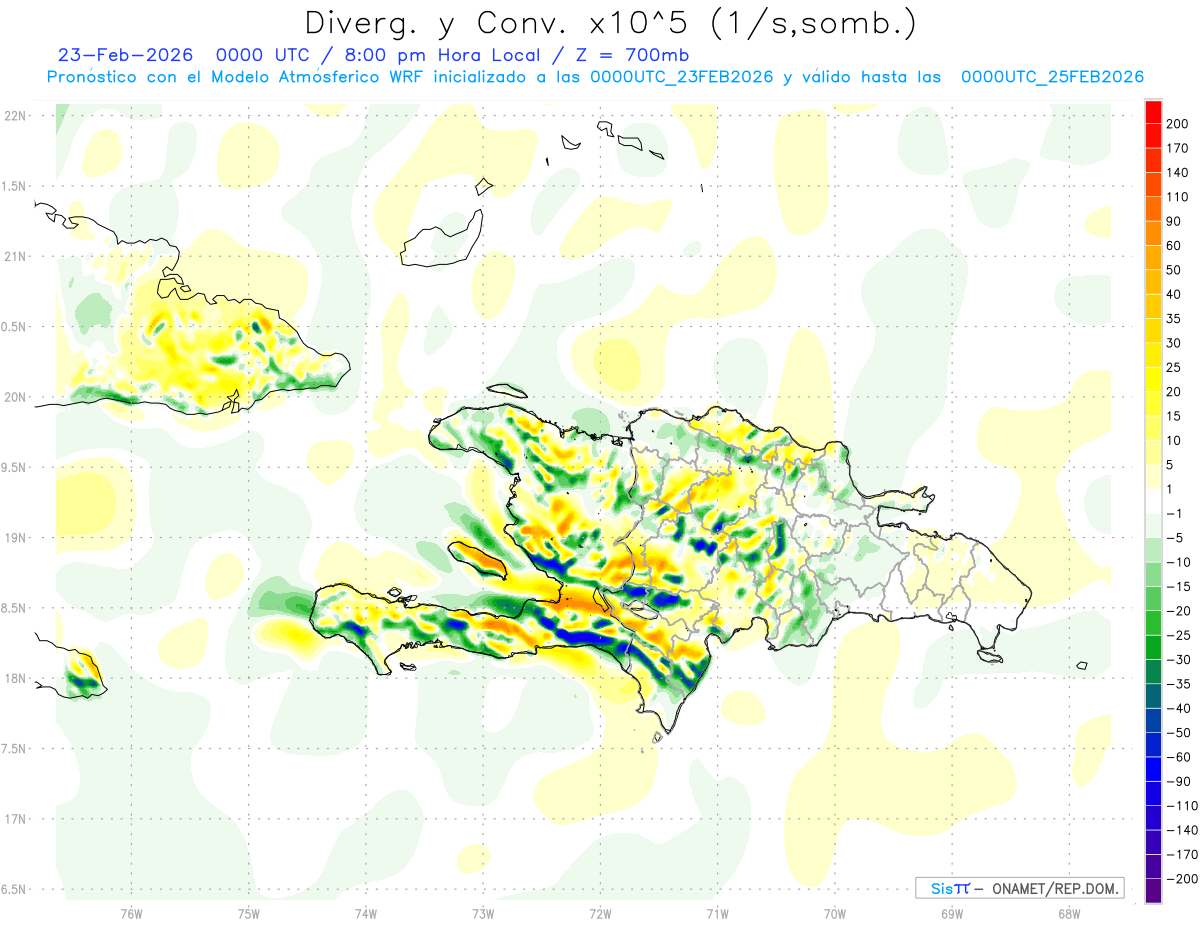1200x927 pixels.
Task: Click the "19N" latitude label
Action: (15, 538)
